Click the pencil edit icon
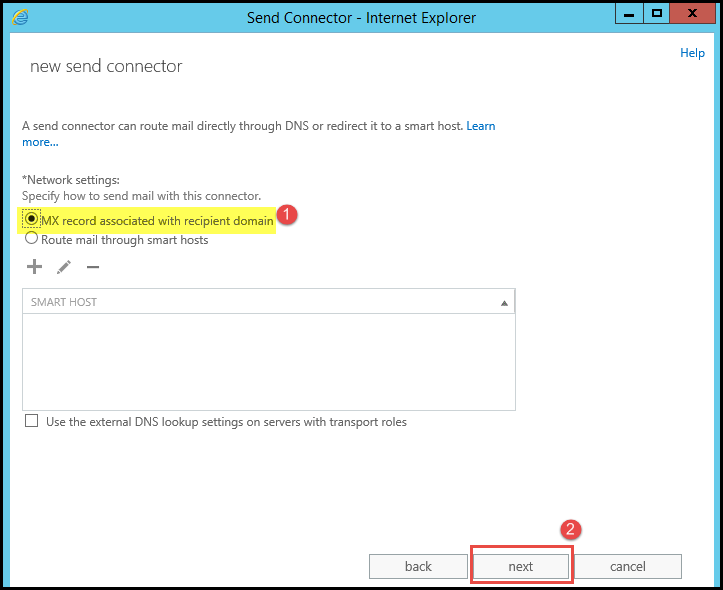This screenshot has height=590, width=723. (x=64, y=267)
